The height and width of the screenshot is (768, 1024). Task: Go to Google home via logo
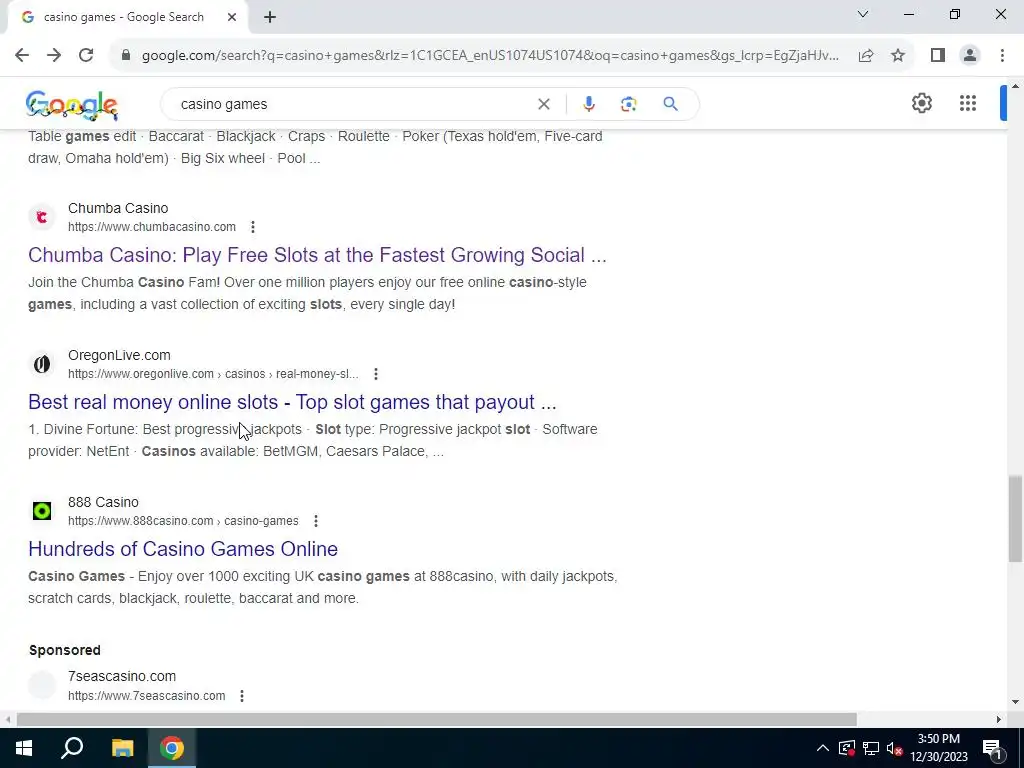coord(72,104)
